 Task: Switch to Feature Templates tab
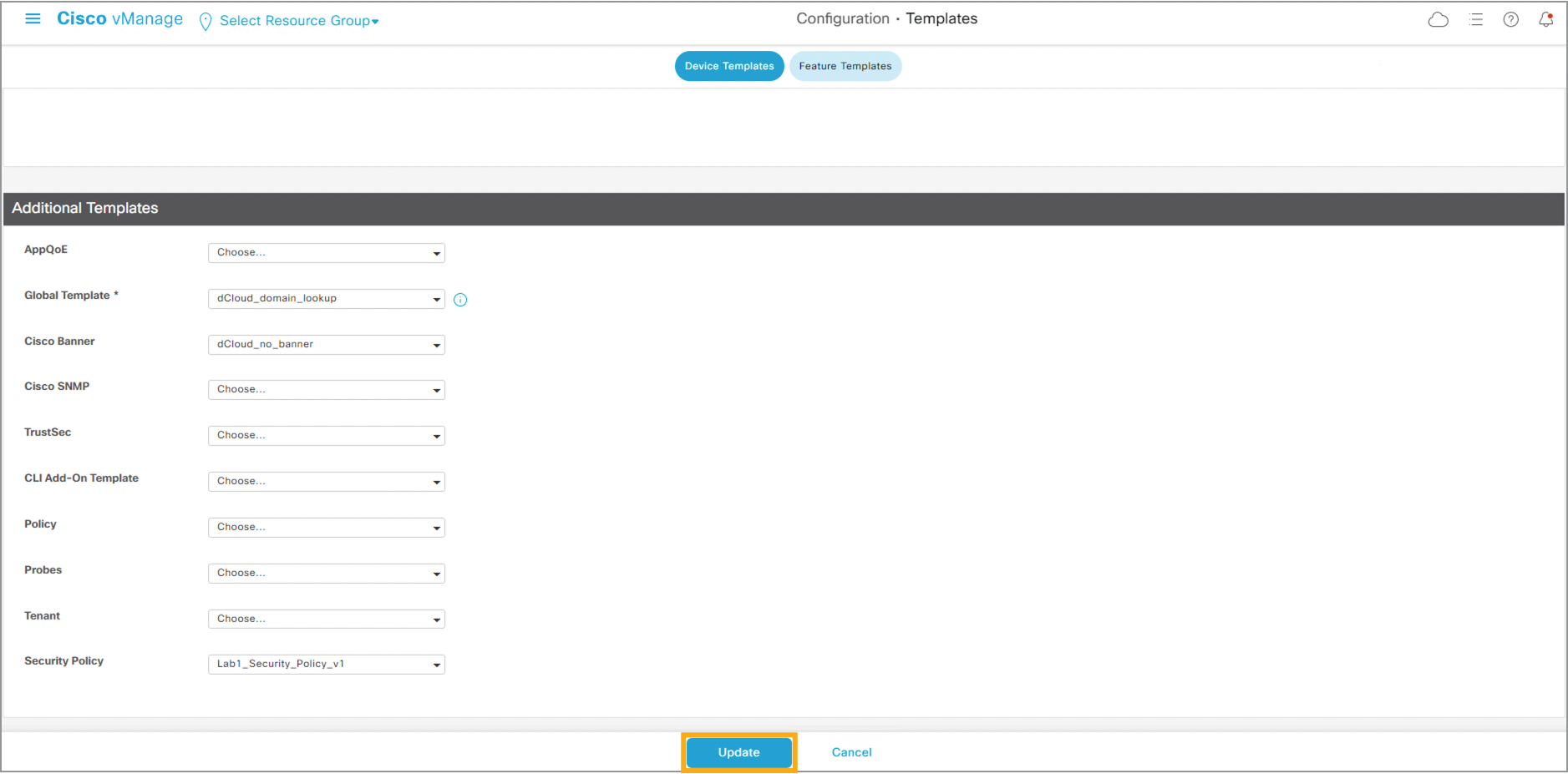845,66
